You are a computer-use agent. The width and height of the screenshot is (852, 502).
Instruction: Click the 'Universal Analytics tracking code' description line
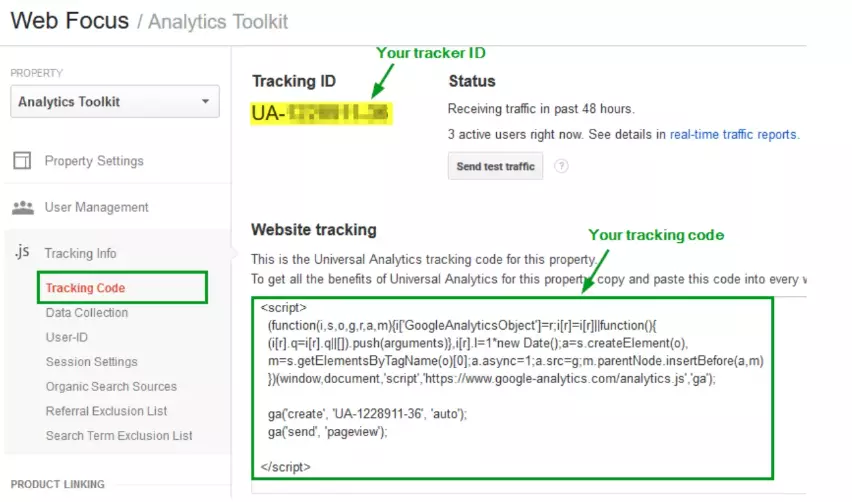(x=424, y=259)
